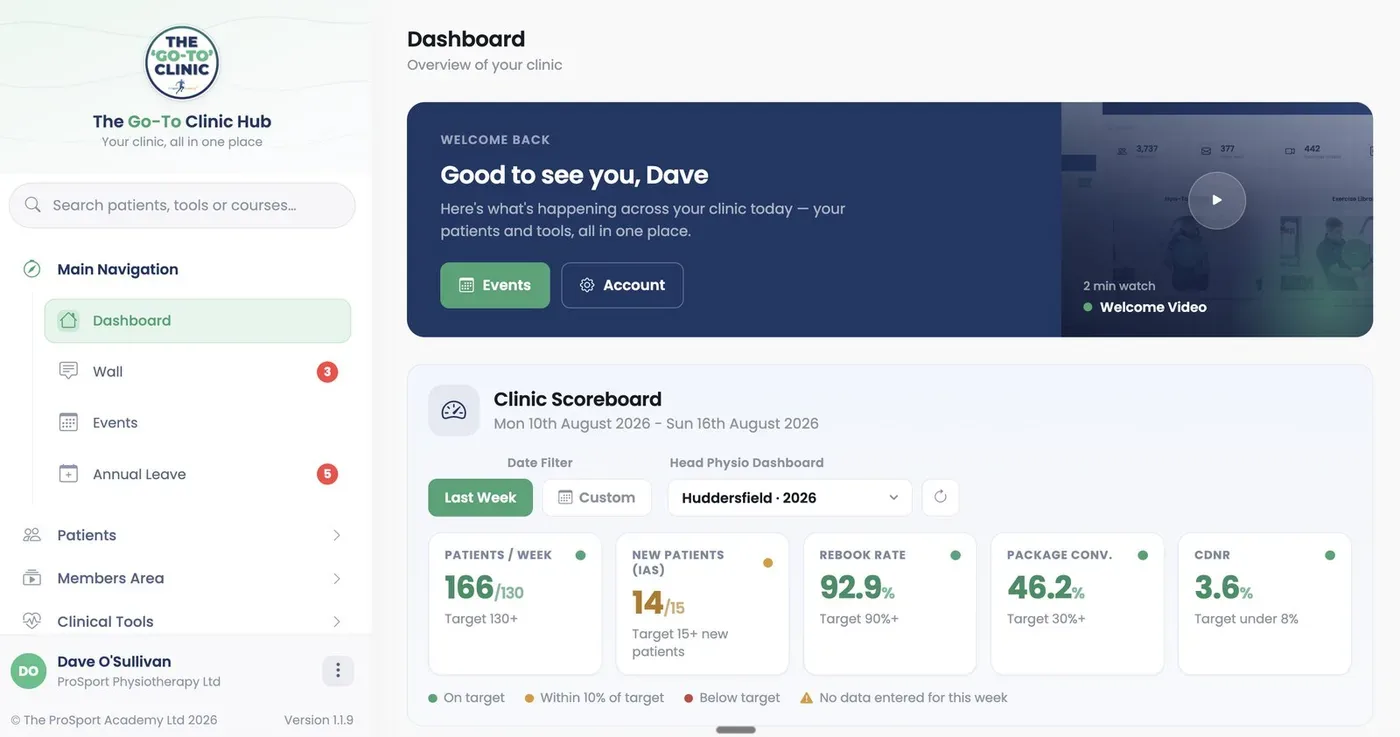Click the Wall notification badge showing 3
The width and height of the screenshot is (1400, 737).
pos(327,372)
